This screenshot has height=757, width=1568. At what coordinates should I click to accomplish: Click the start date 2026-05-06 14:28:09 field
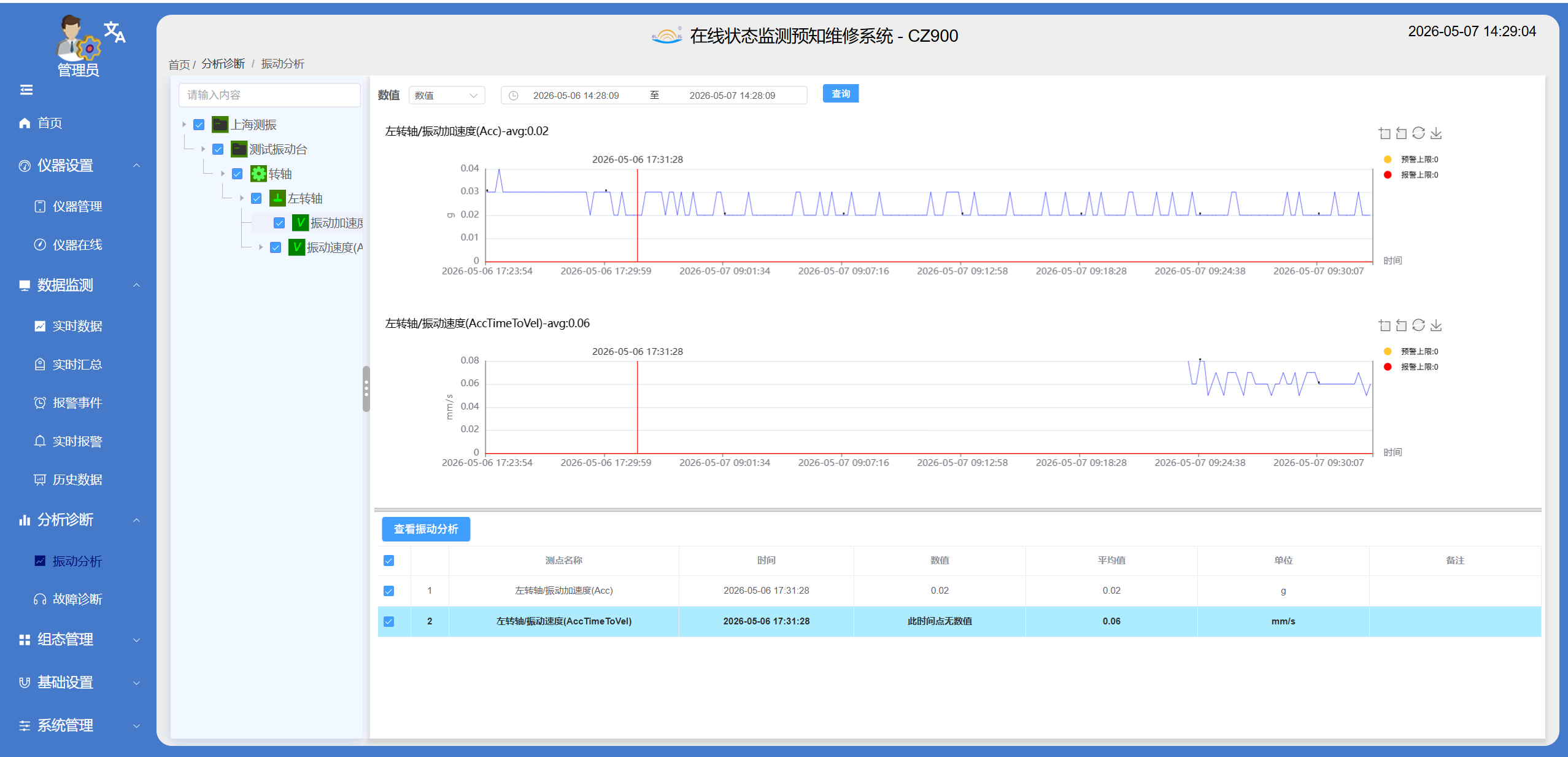click(x=576, y=96)
